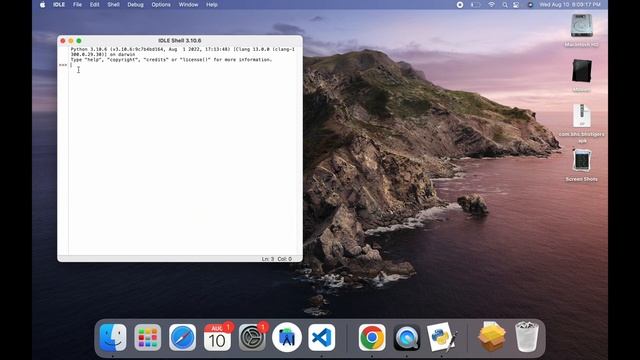The width and height of the screenshot is (640, 360).
Task: Check the battery status icon
Action: (476, 4)
